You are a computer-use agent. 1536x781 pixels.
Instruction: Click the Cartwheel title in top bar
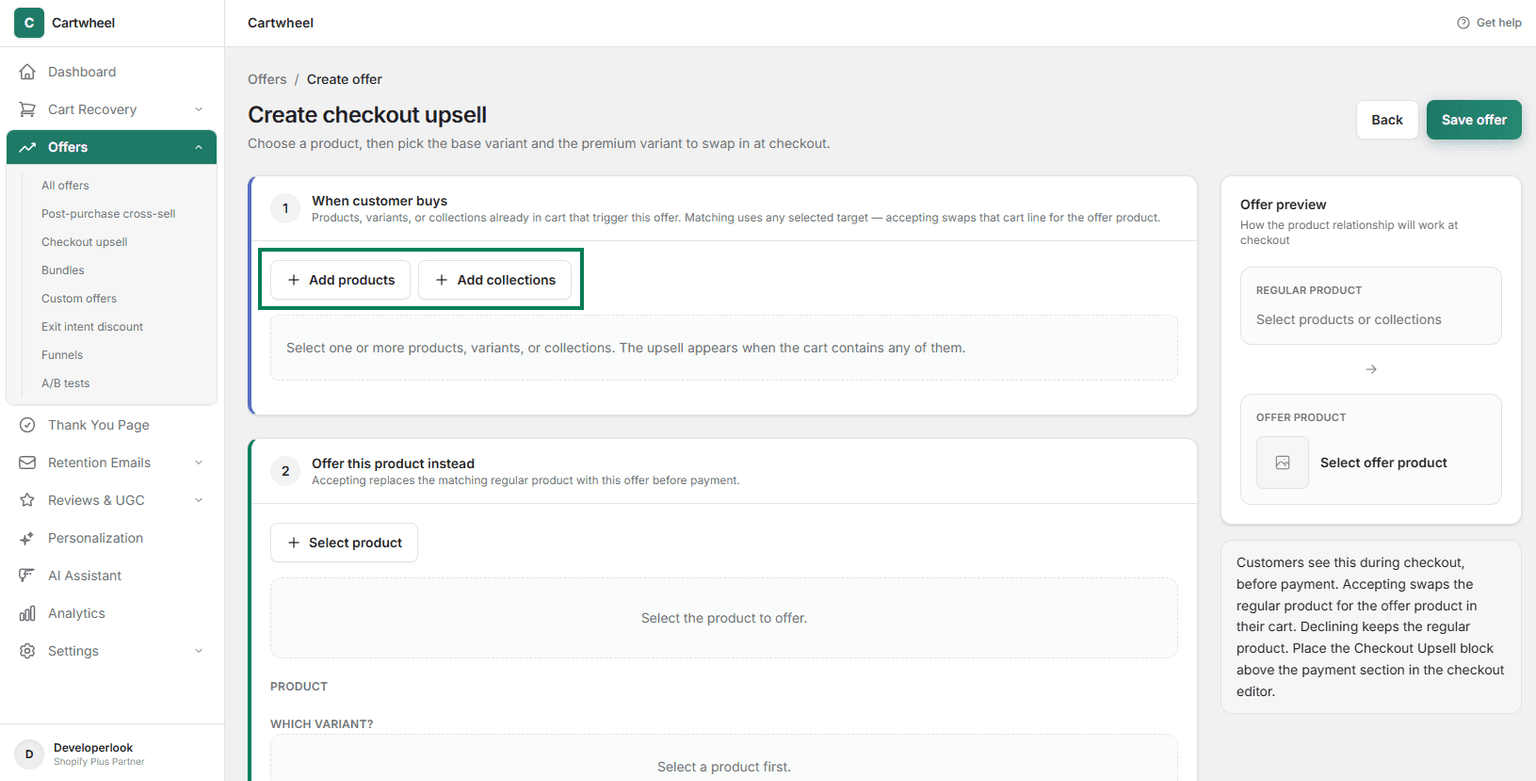(280, 23)
